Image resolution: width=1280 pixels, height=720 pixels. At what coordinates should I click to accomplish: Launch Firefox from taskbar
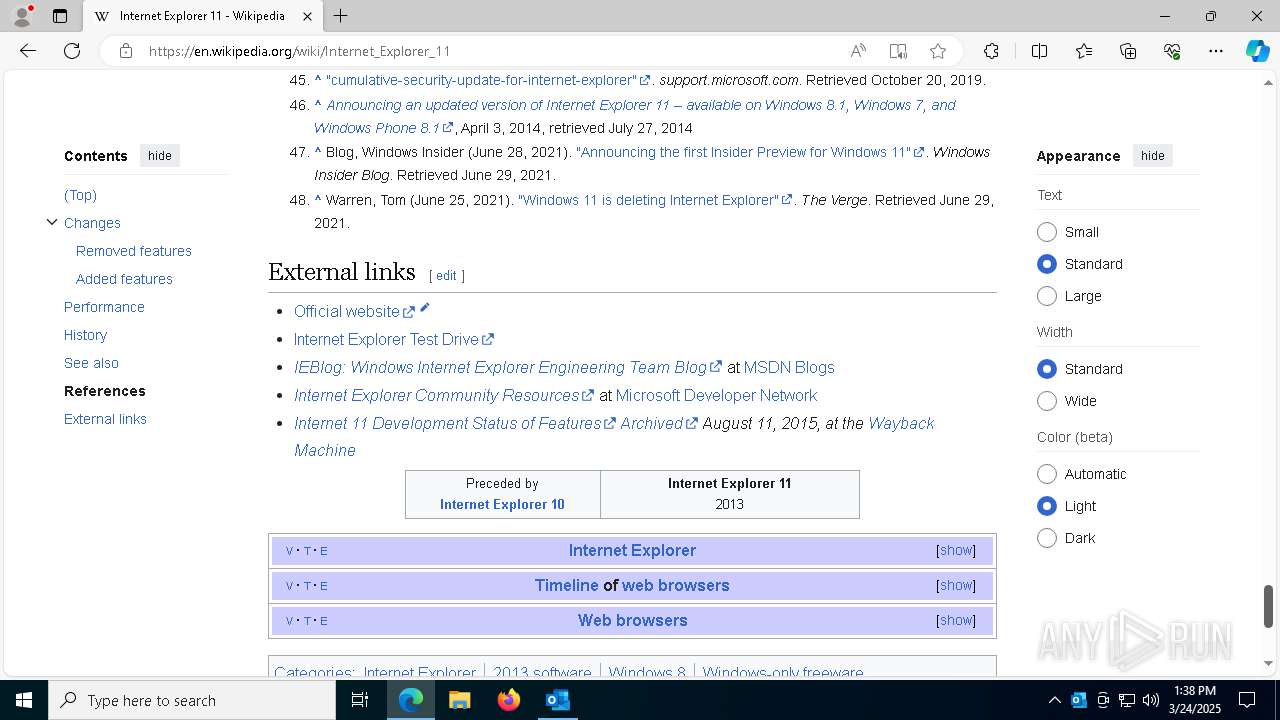tap(509, 700)
